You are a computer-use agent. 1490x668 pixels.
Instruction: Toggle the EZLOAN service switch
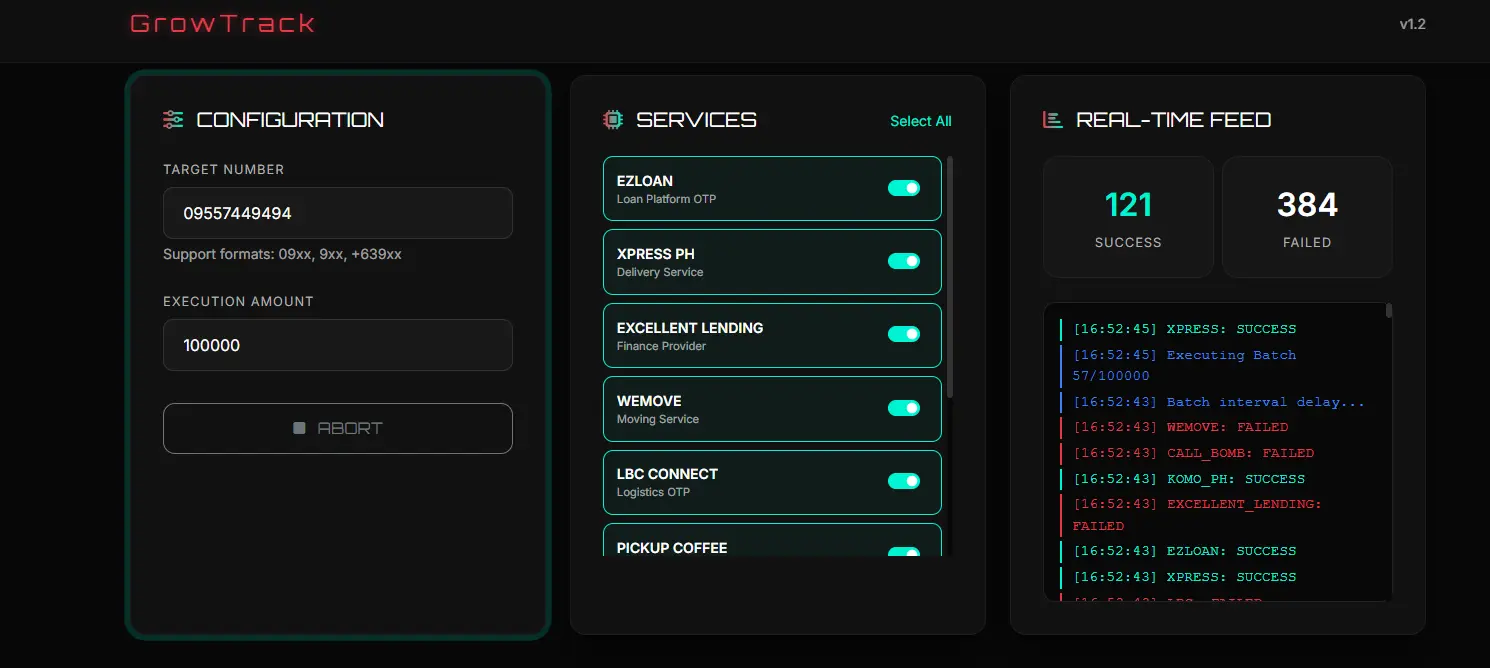point(904,188)
